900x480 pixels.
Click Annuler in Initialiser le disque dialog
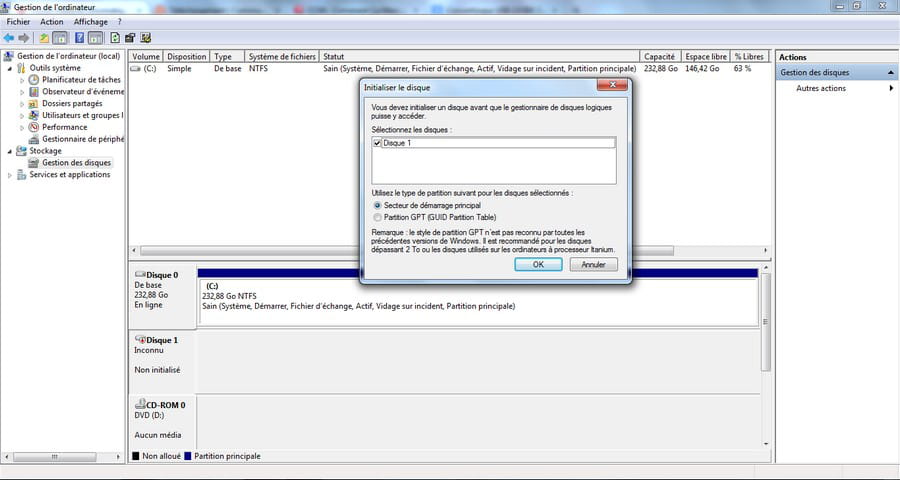[593, 265]
